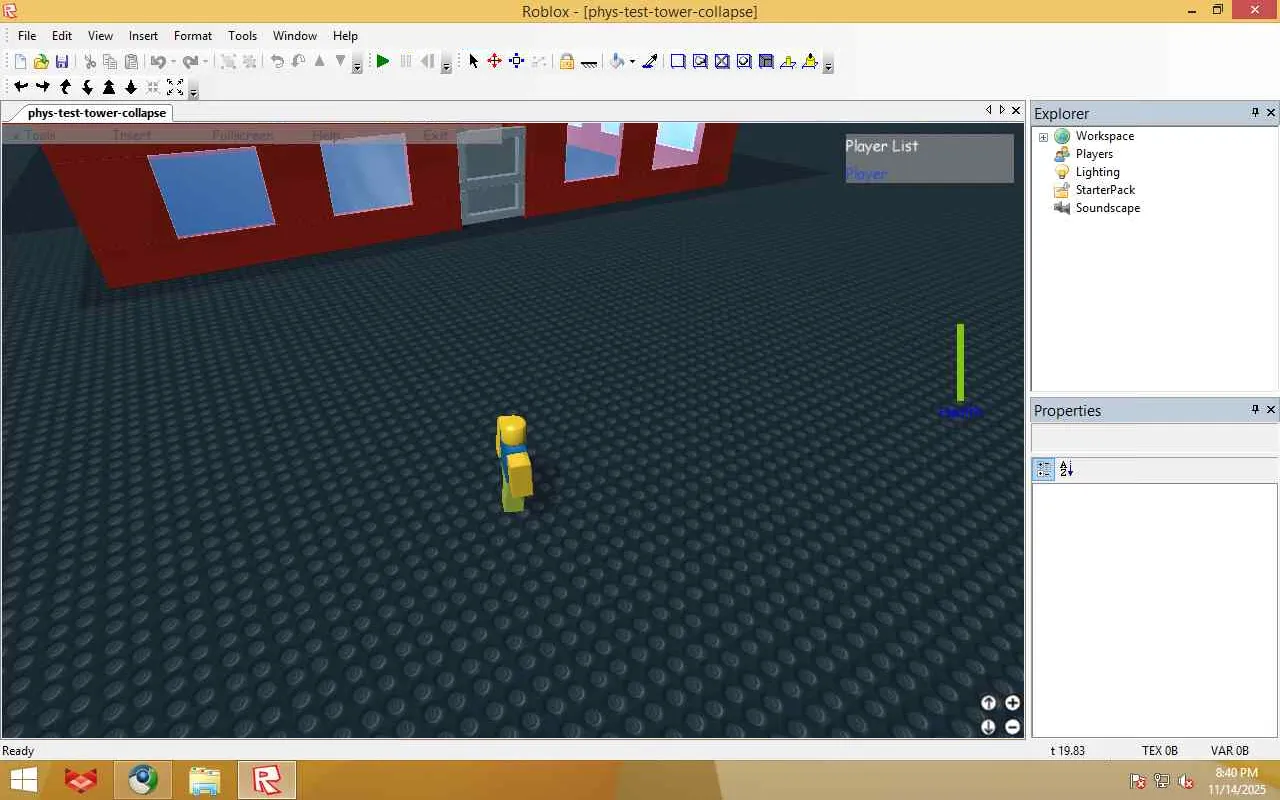The height and width of the screenshot is (800, 1280).
Task: Click the Cut scissors icon
Action: point(90,62)
